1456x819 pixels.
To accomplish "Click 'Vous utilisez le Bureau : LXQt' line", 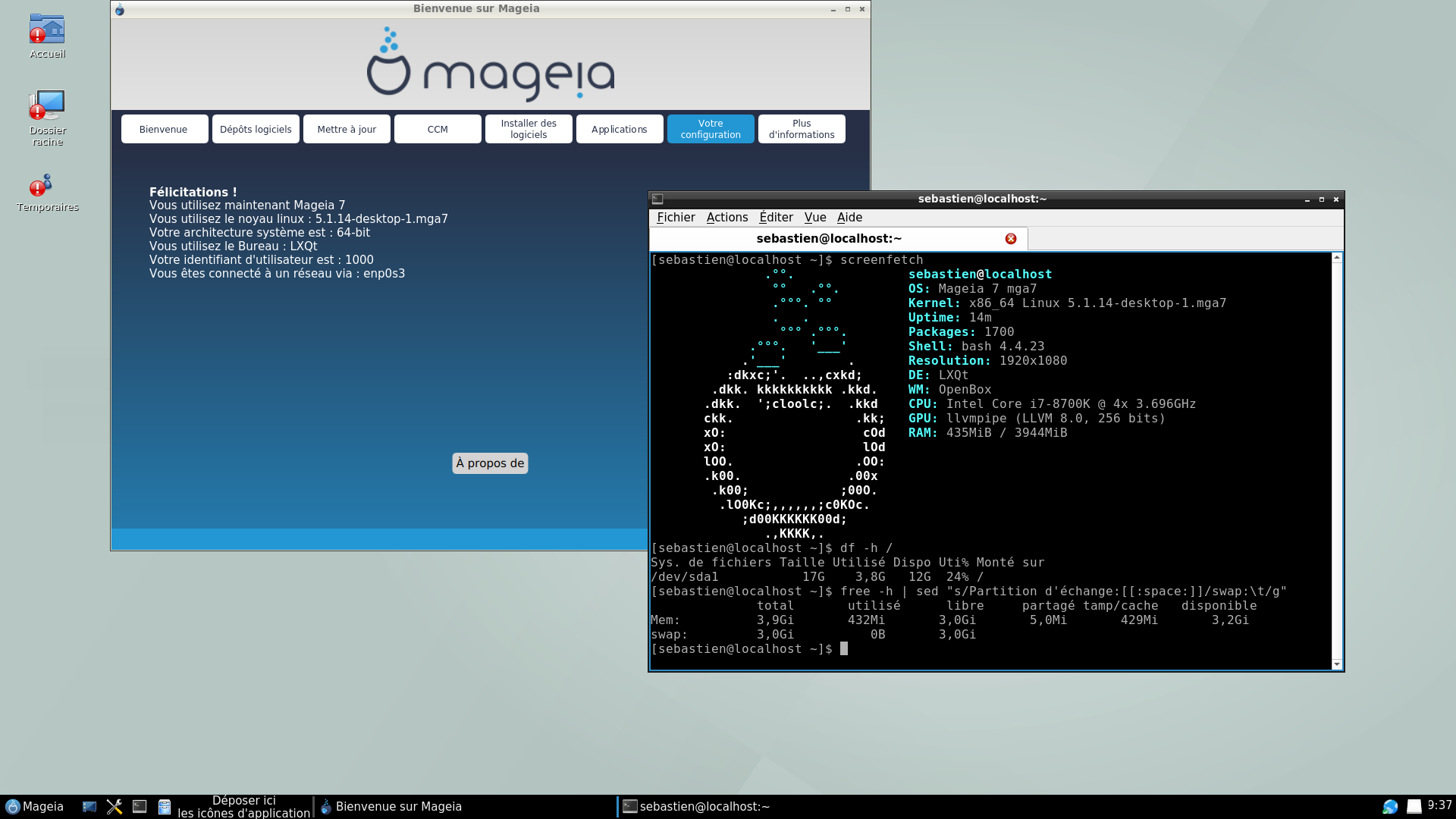I will pos(234,246).
